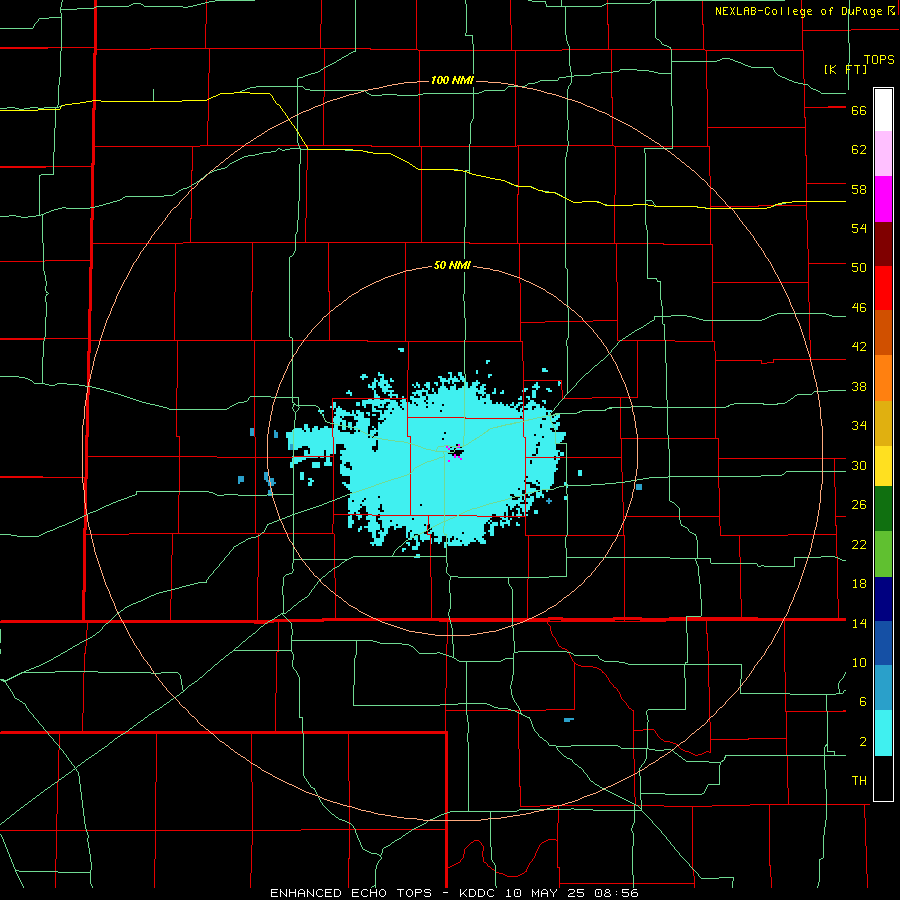Viewport: 900px width, 900px height.
Task: Click the light green swatch between 22 and 18
Action: point(883,554)
